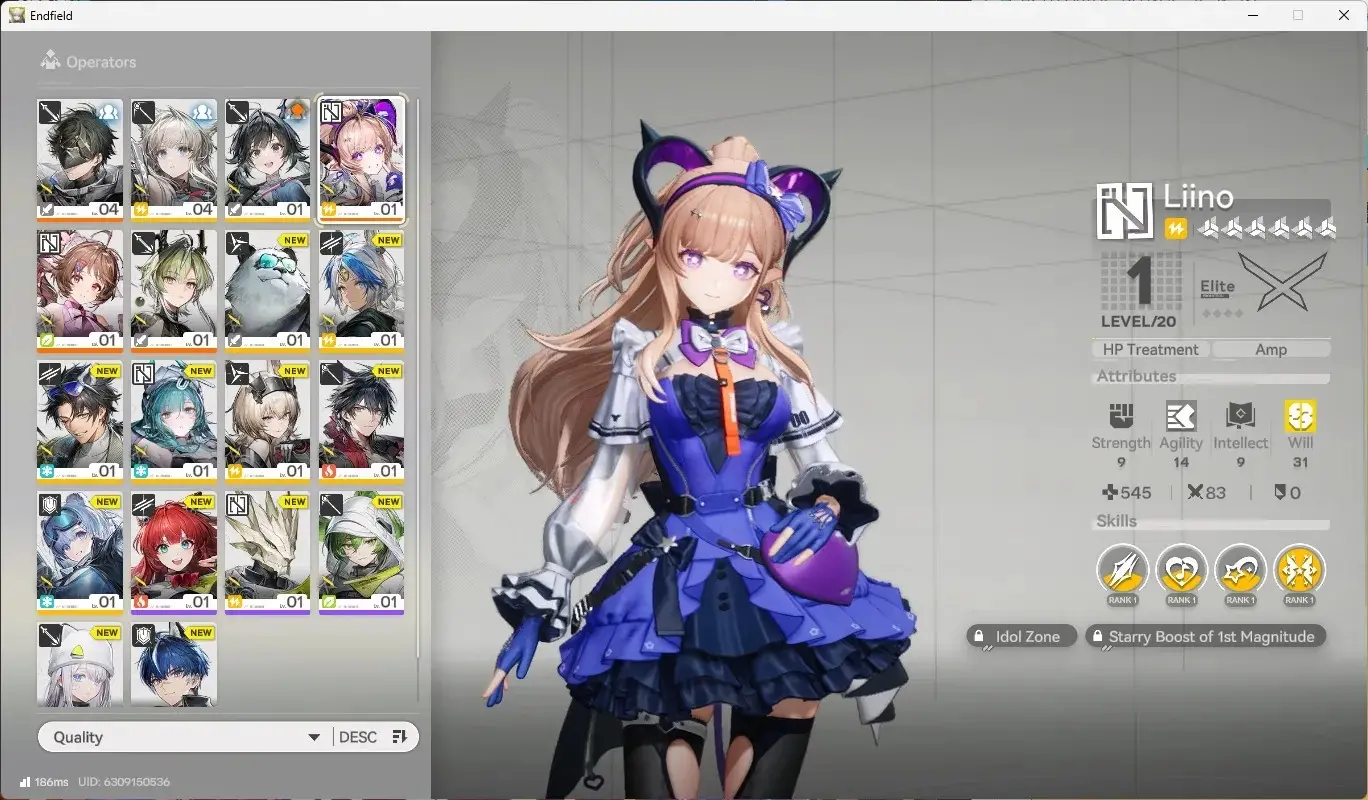Click Liino's class emblem icon

(x=1125, y=211)
